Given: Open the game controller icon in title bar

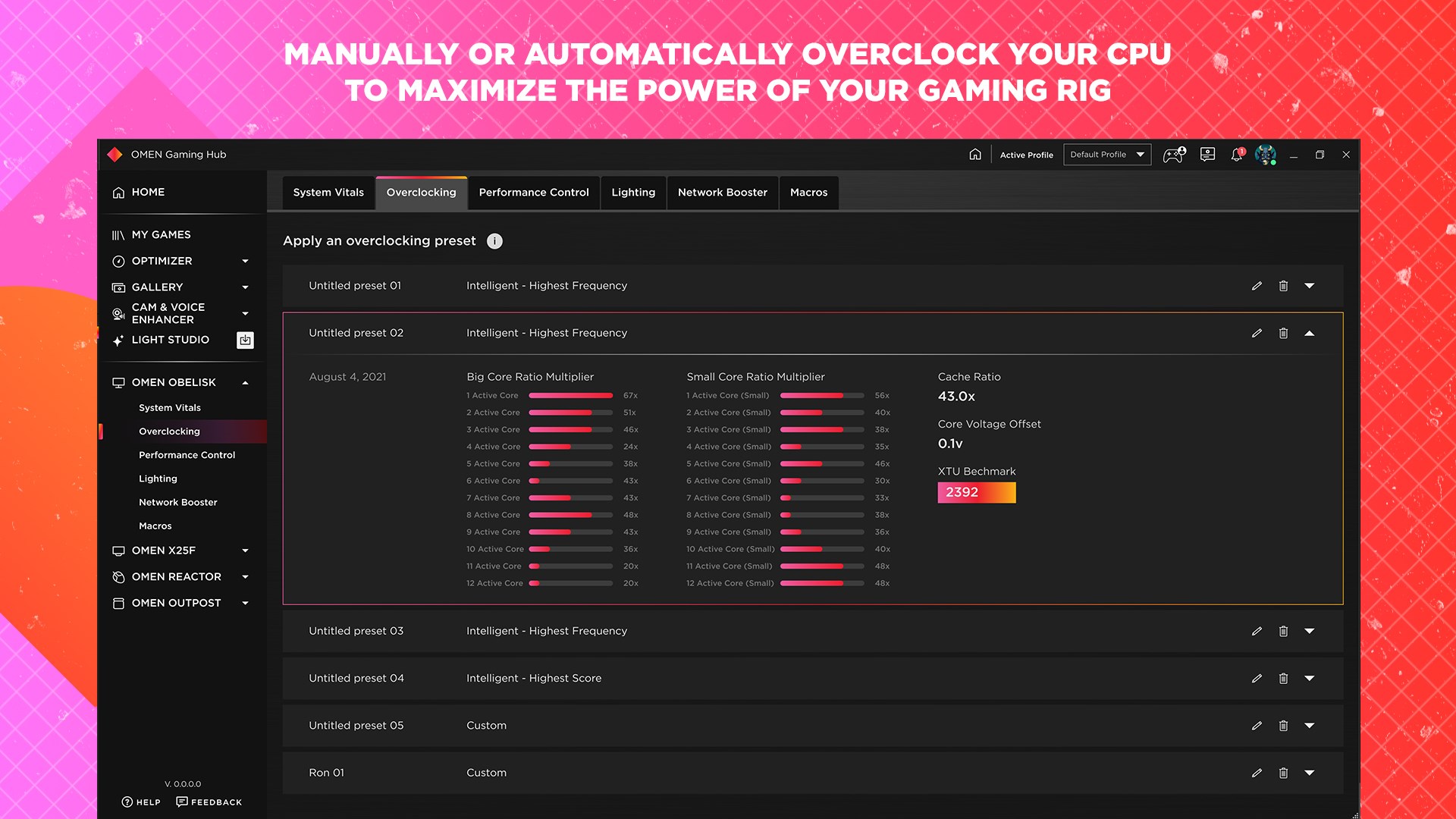Looking at the screenshot, I should tap(1174, 155).
